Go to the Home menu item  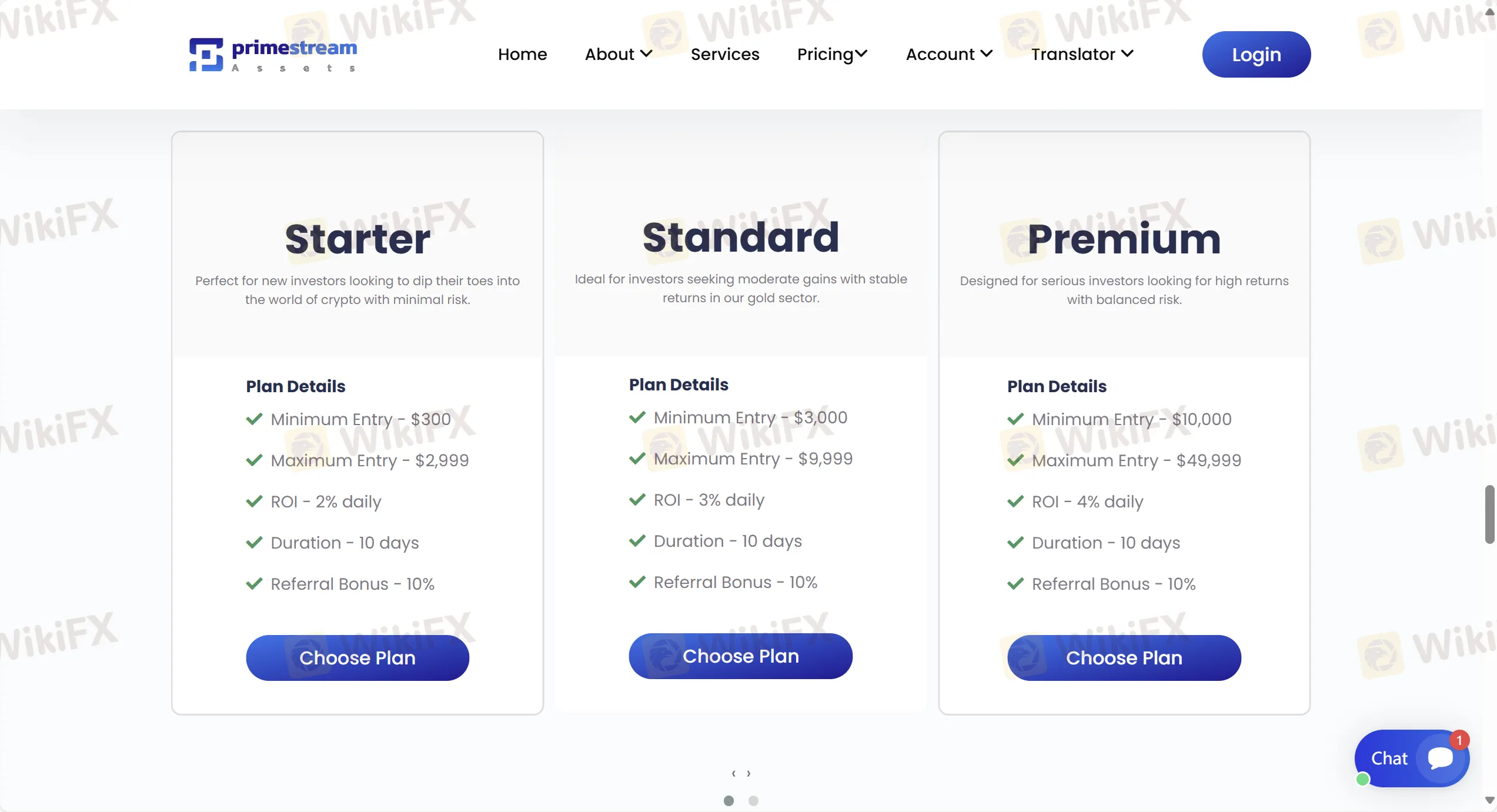[522, 54]
